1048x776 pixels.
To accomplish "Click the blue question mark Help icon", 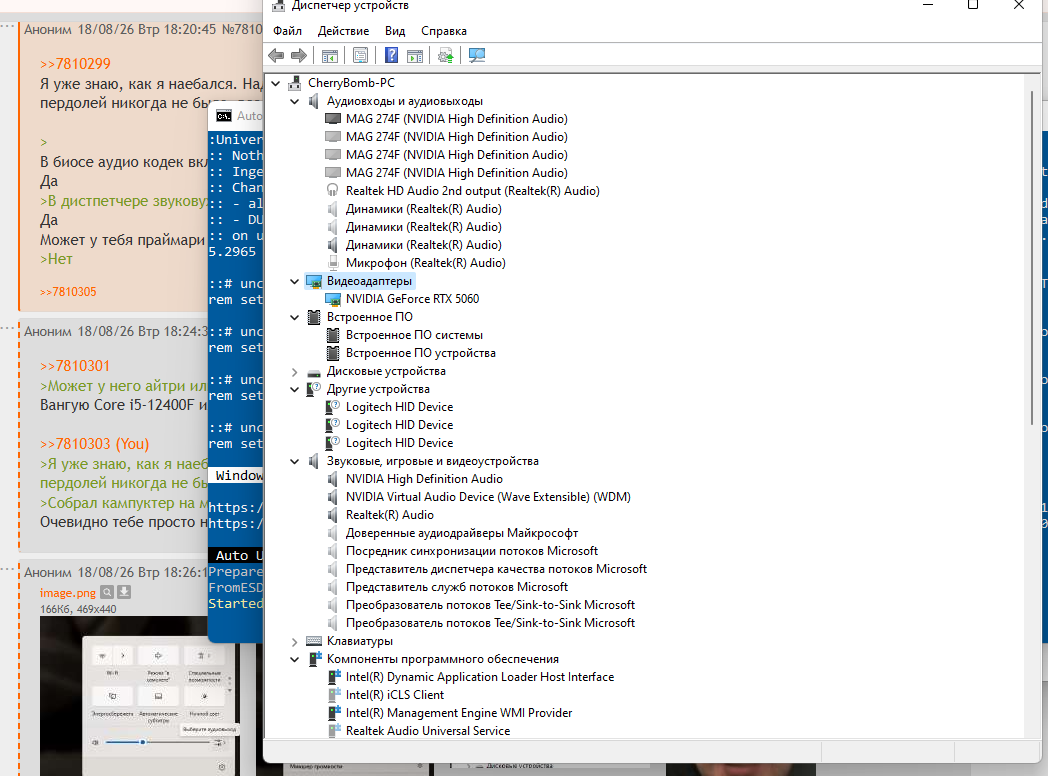I will pyautogui.click(x=392, y=55).
